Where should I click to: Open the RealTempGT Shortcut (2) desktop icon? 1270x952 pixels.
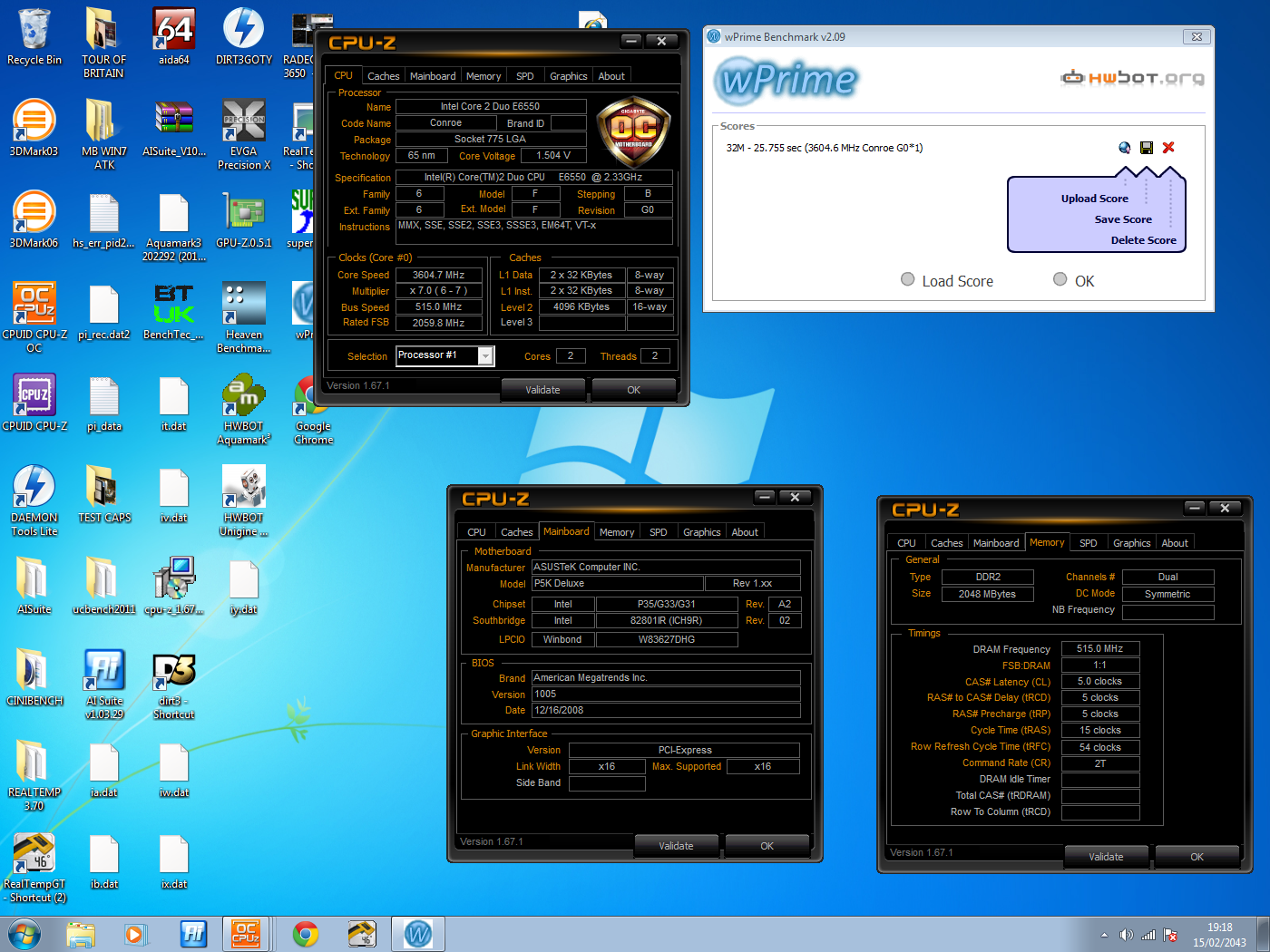pos(34,867)
